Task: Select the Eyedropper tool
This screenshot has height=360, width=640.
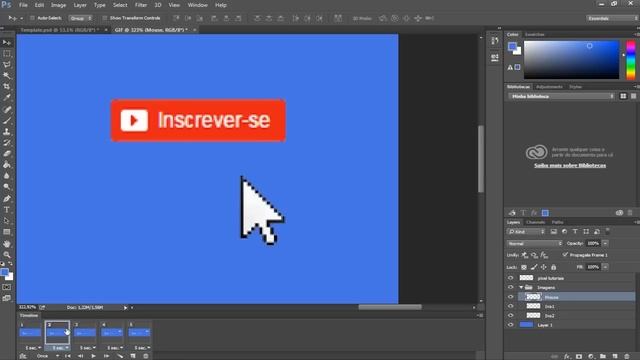Action: coord(7,98)
